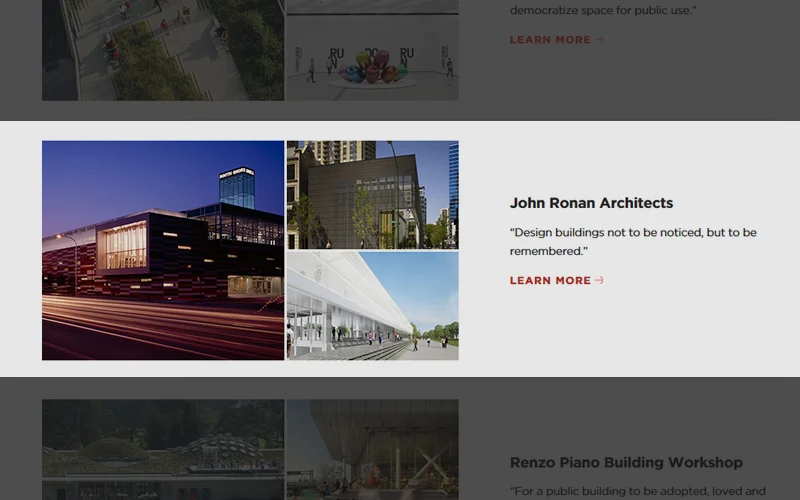800x500 pixels.
Task: Open Learn More link under John Ronan Architects
Action: 556,280
